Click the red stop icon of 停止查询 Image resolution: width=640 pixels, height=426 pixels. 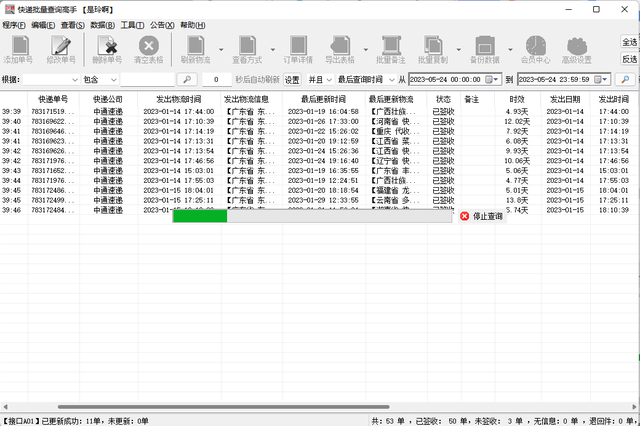(x=464, y=216)
